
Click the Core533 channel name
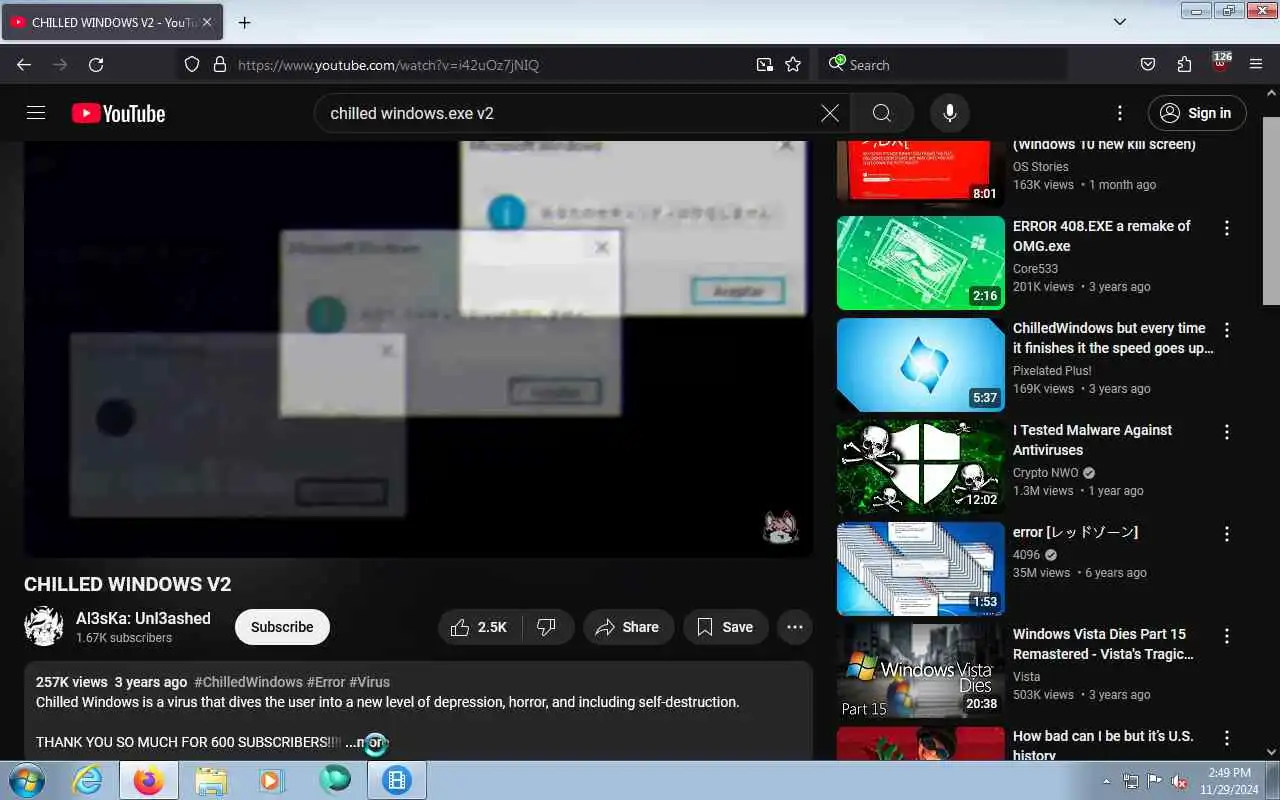pos(1035,269)
